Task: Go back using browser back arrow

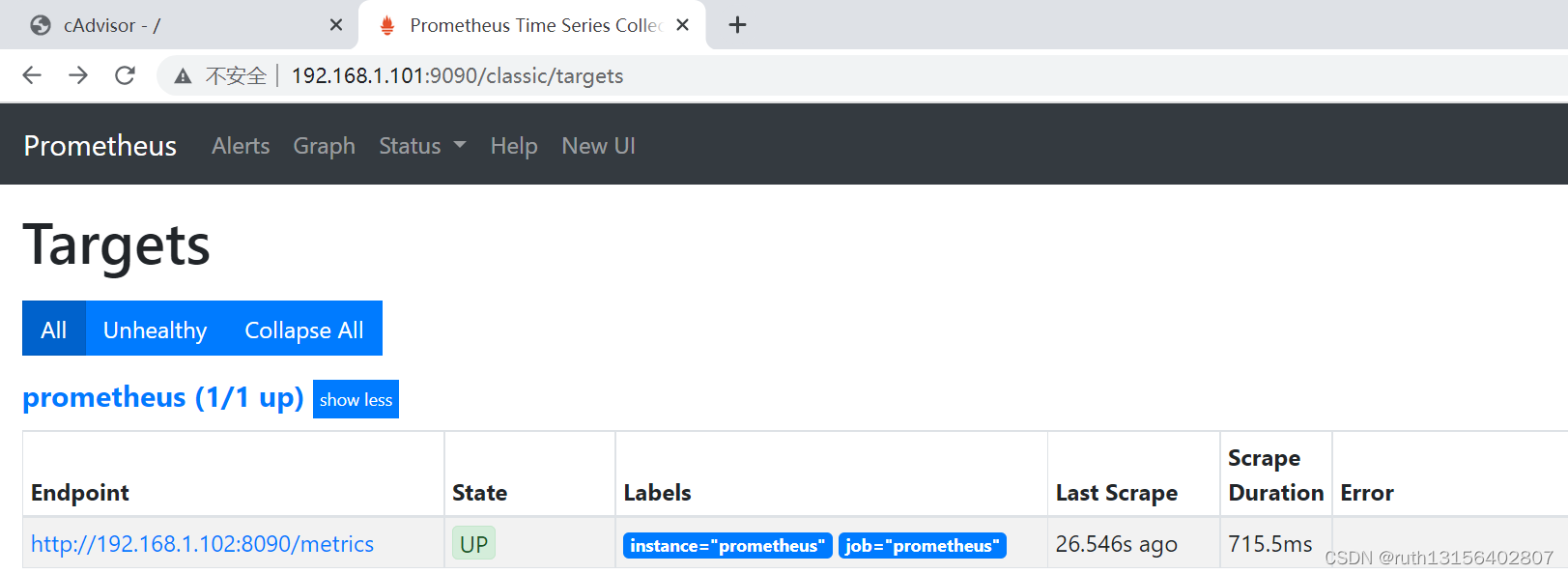Action: (x=32, y=75)
